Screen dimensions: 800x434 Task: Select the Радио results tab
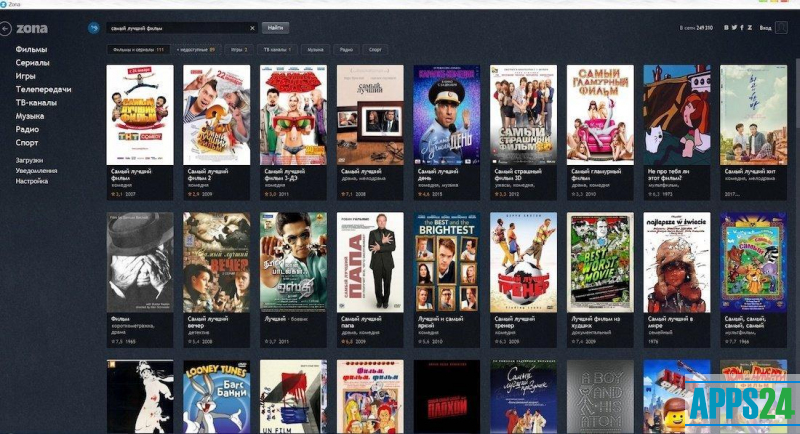[346, 49]
